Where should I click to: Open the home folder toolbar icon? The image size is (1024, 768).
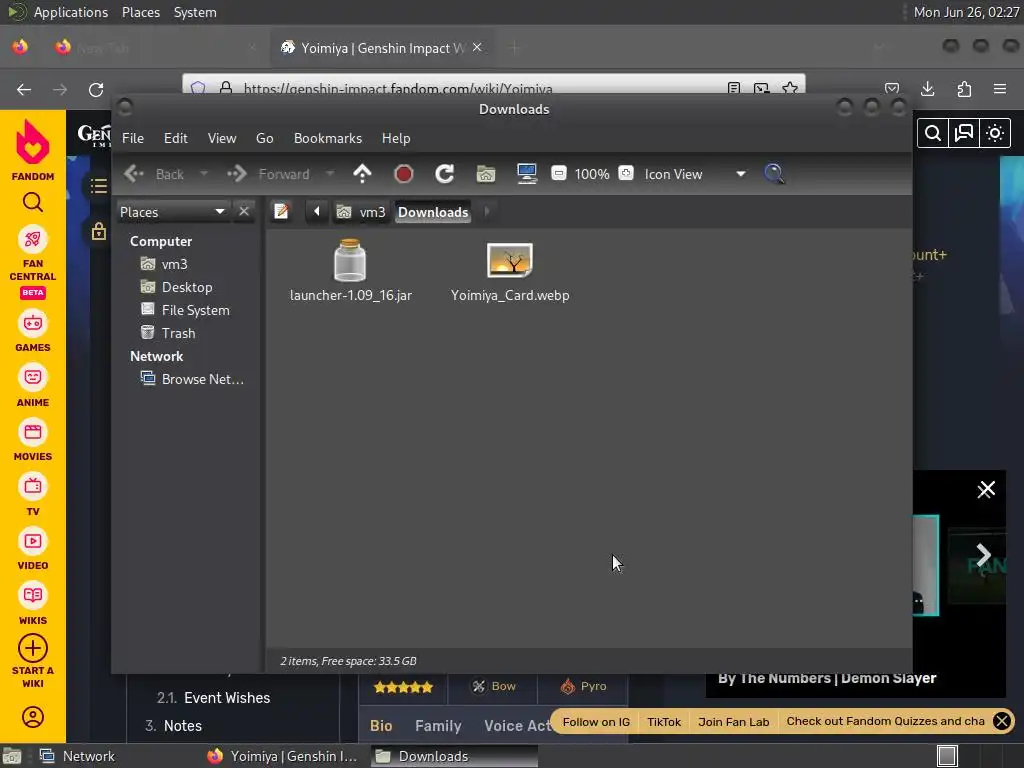[486, 174]
